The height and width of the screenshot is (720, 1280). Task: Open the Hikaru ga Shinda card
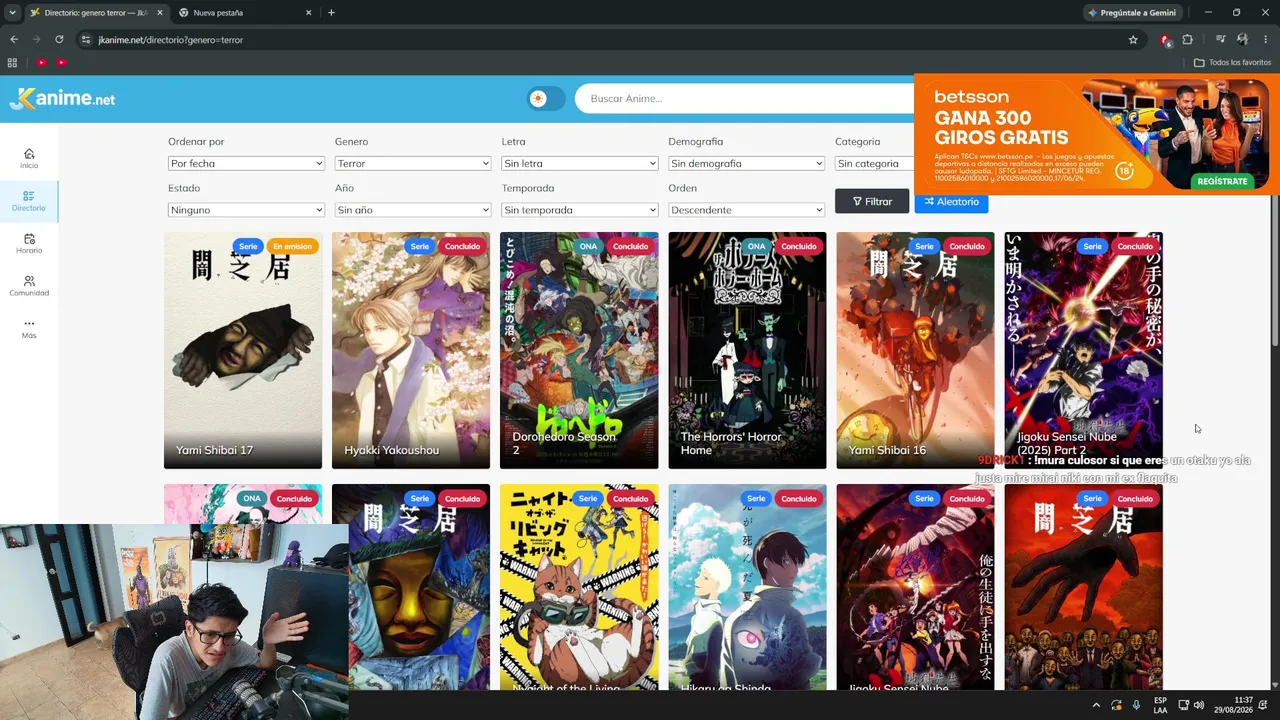pyautogui.click(x=747, y=587)
